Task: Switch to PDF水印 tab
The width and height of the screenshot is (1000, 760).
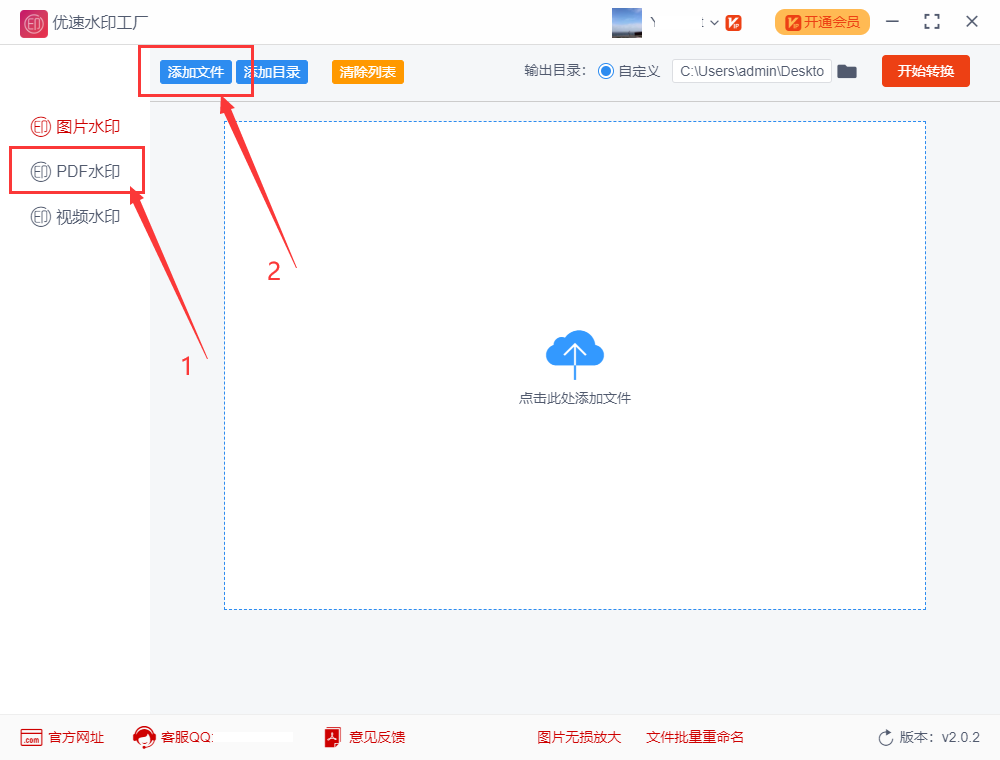Action: [75, 171]
